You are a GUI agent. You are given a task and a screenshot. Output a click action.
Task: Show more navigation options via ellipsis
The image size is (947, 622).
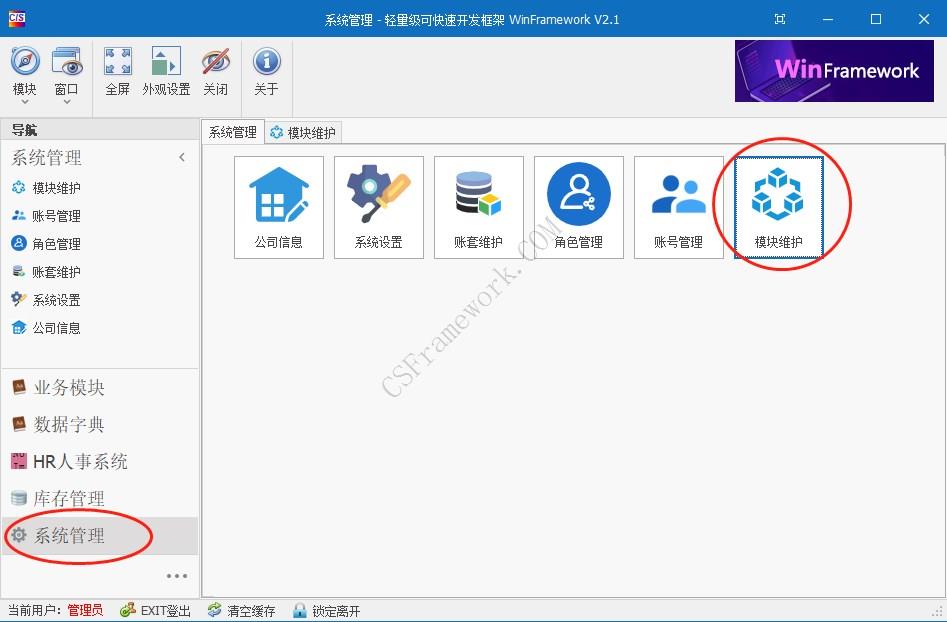point(177,576)
